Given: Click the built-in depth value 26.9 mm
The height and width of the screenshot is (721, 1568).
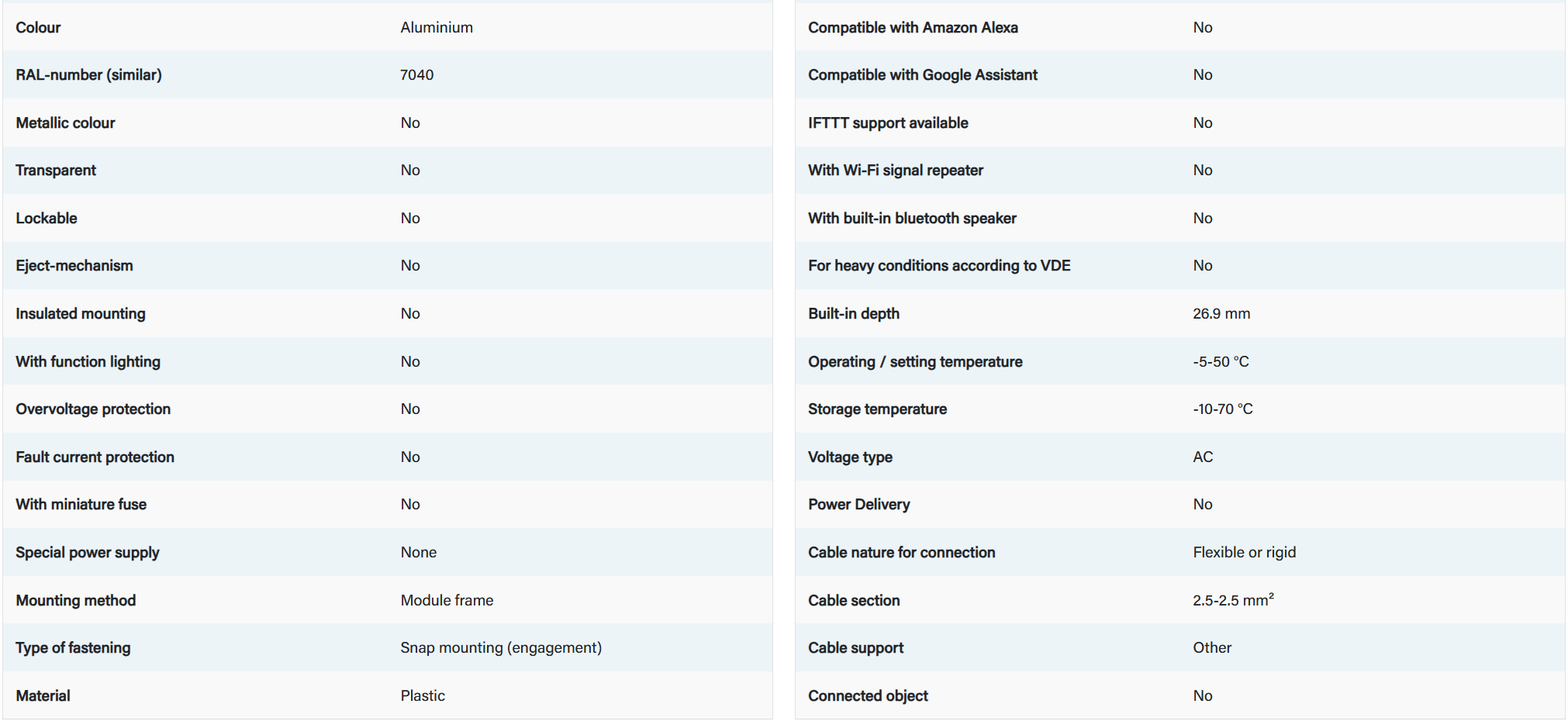Looking at the screenshot, I should [1221, 314].
